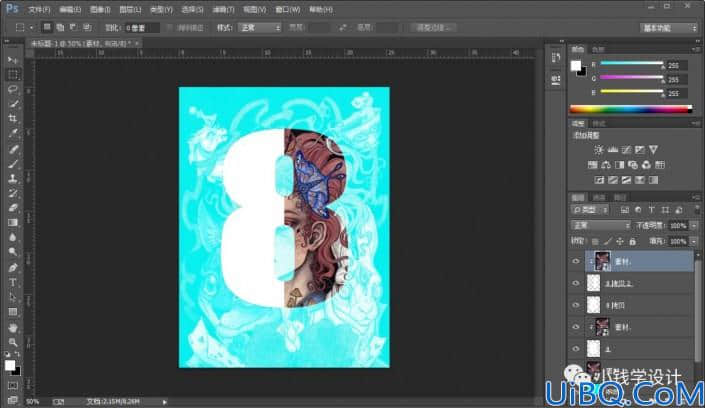Switch to the 样式 styles tab
This screenshot has width=705, height=408.
point(598,123)
